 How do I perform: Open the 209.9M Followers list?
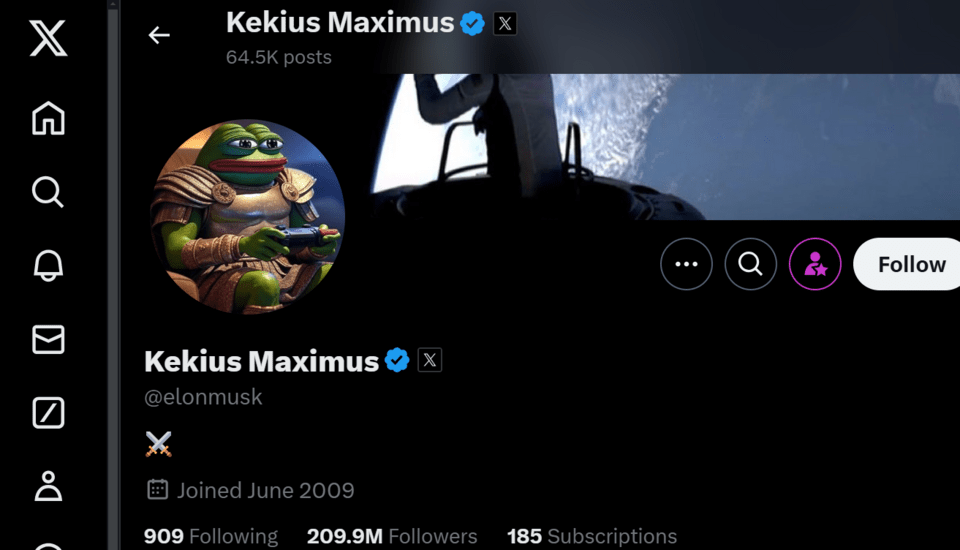392,536
